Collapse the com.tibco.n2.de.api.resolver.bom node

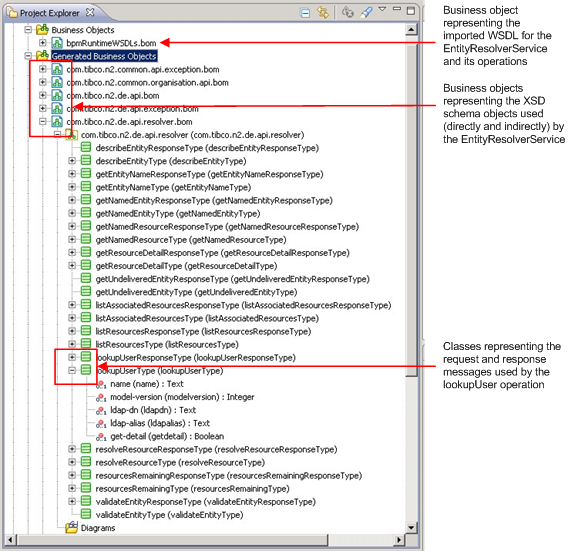tap(43, 121)
